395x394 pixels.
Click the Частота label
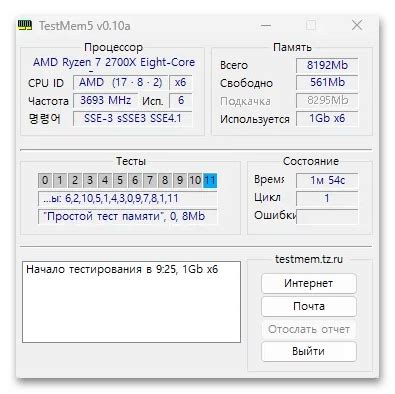pos(48,101)
